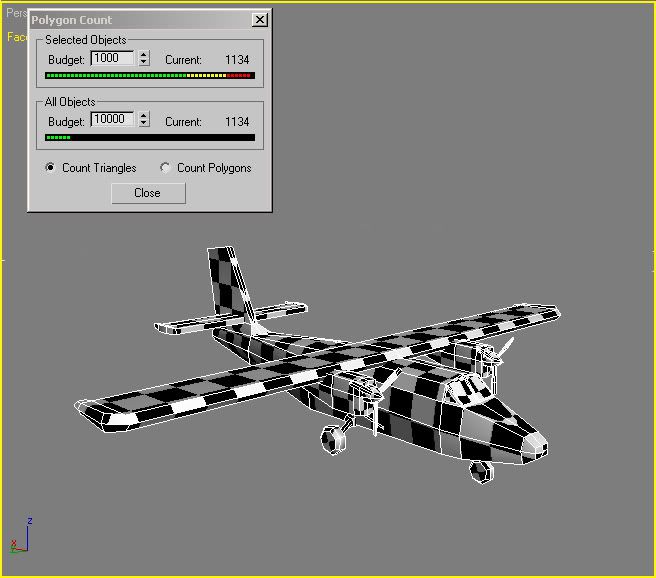
Task: Click the All Objects Budget field
Action: tap(112, 120)
